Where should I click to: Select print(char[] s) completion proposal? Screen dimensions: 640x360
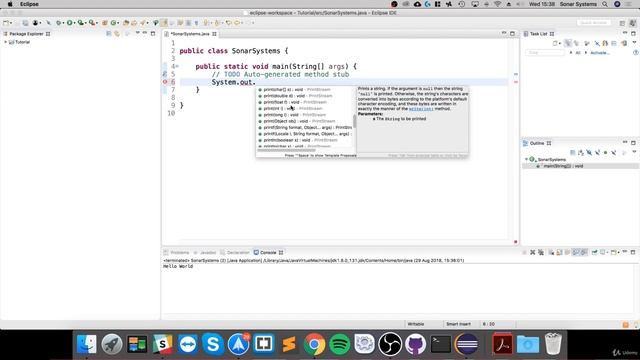(x=305, y=89)
